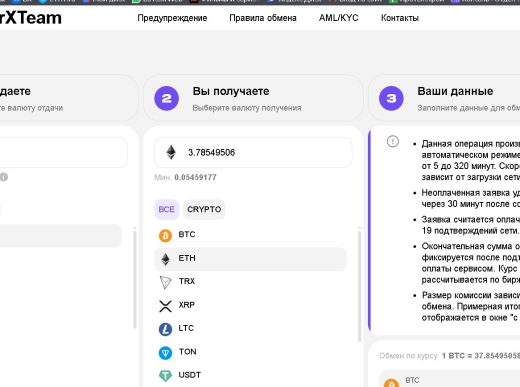Image resolution: width=520 pixels, height=387 pixels.
Task: Click the info exclamation icon in notice panel
Action: point(393,141)
